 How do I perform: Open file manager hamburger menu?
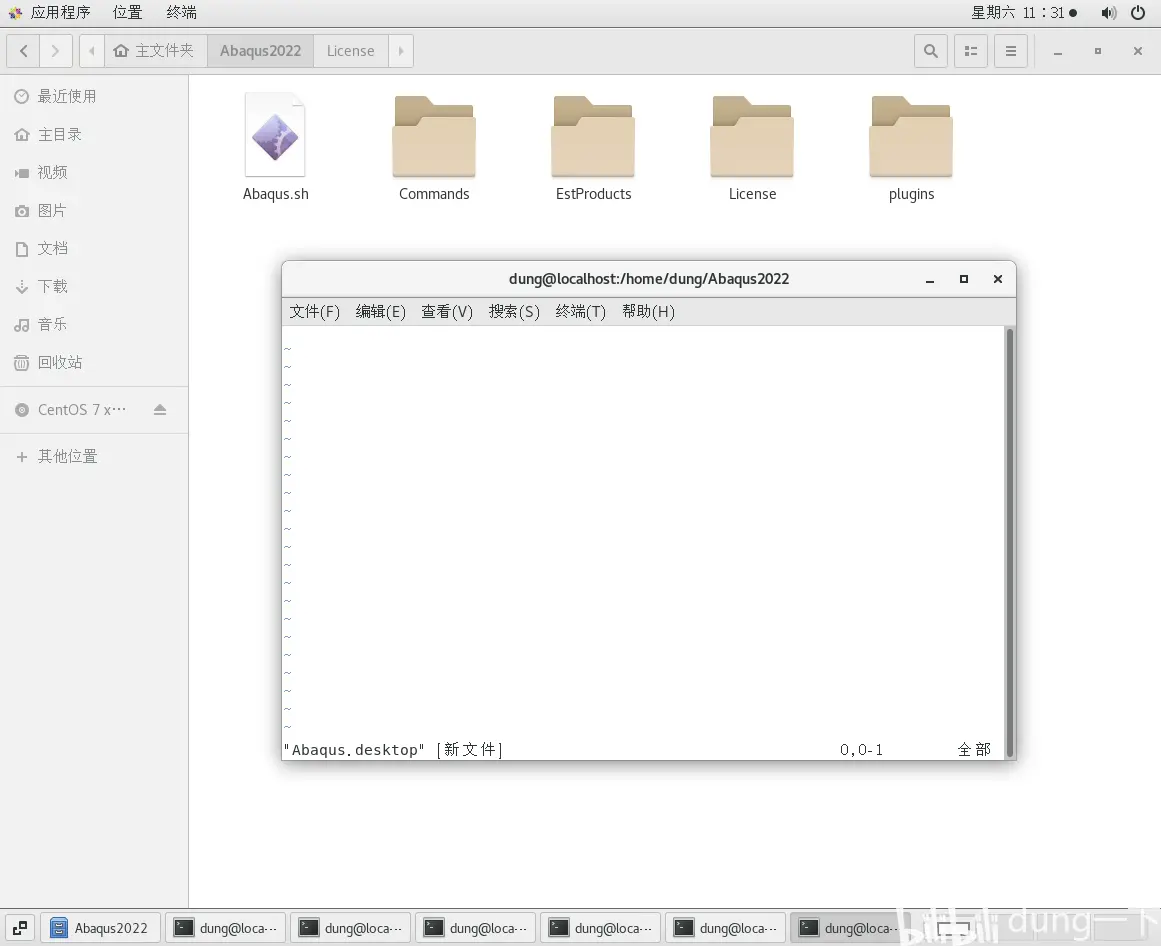1011,51
